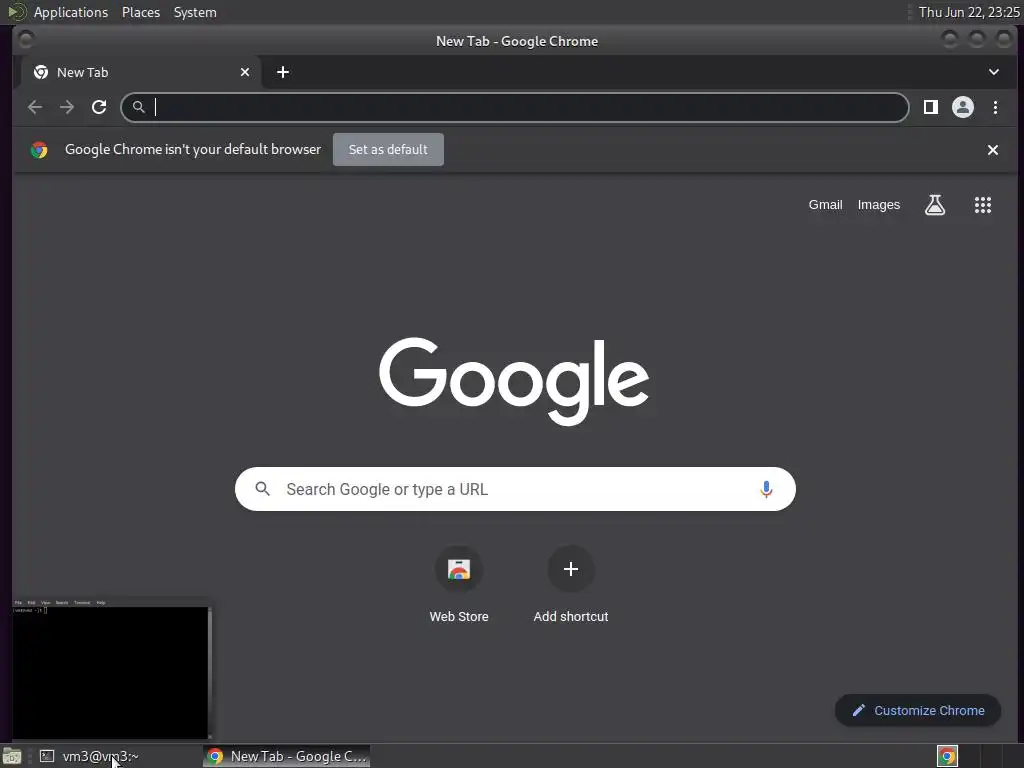Focus Search Google or type a URL box

coord(515,489)
